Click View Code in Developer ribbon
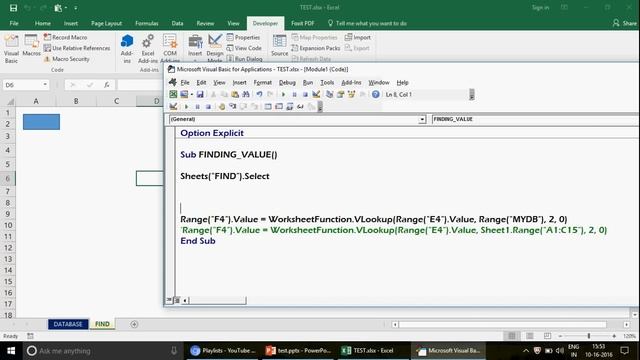 (x=244, y=48)
